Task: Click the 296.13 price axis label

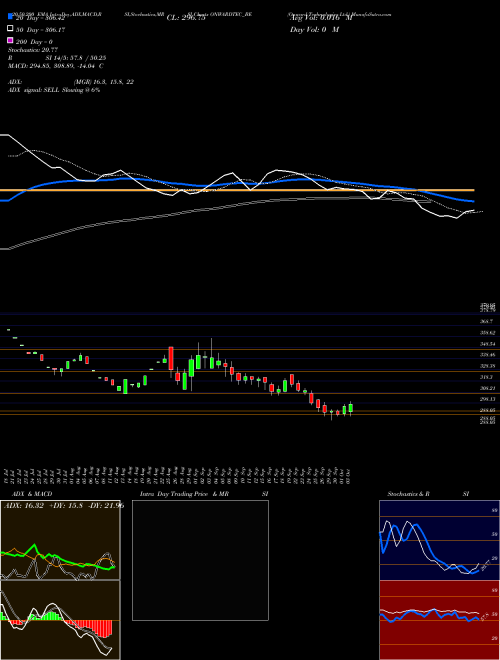Action: tap(487, 399)
